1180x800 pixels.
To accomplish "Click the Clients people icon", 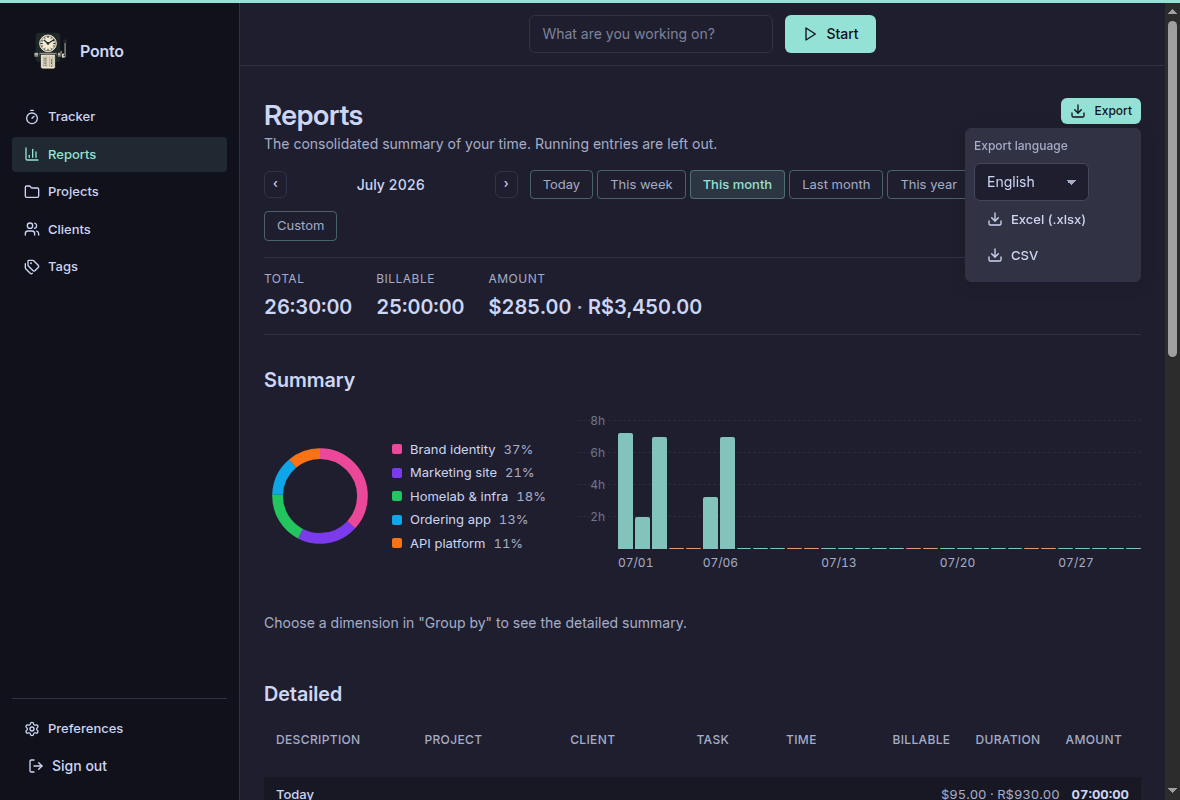I will [32, 230].
